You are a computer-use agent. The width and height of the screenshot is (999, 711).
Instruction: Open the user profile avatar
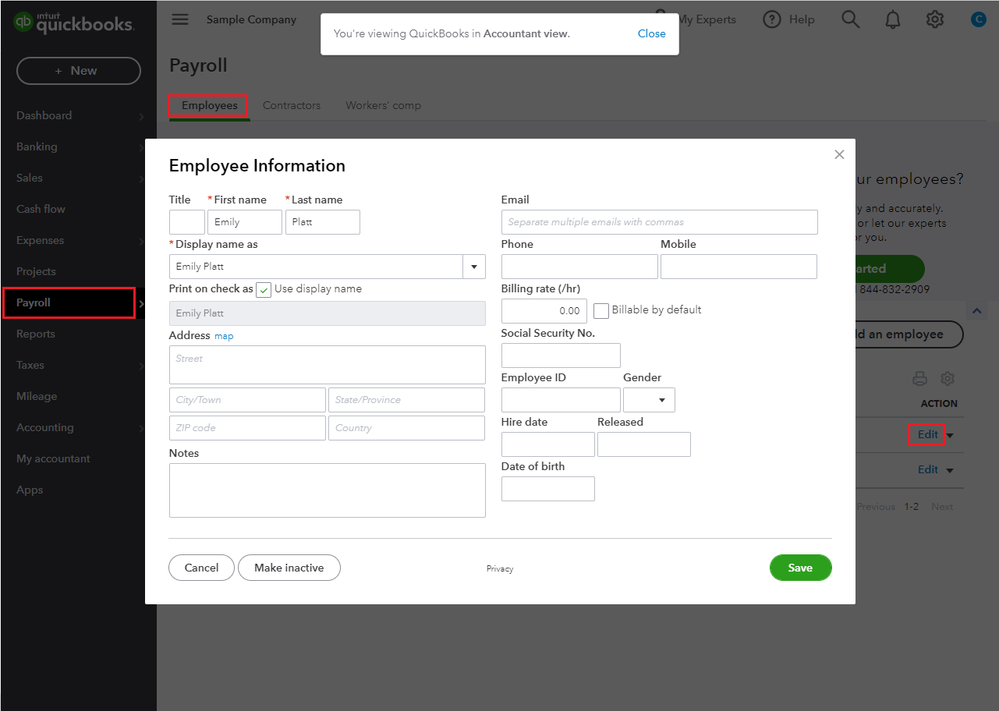pos(979,20)
